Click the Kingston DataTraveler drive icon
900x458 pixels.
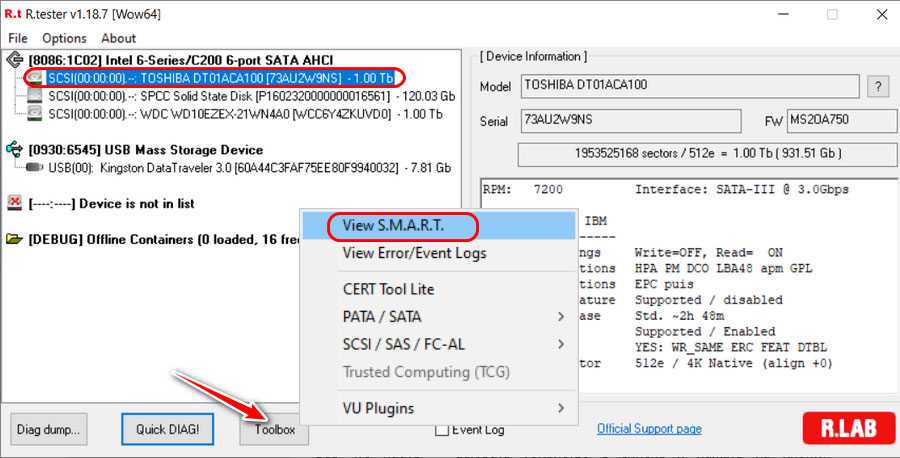click(36, 167)
